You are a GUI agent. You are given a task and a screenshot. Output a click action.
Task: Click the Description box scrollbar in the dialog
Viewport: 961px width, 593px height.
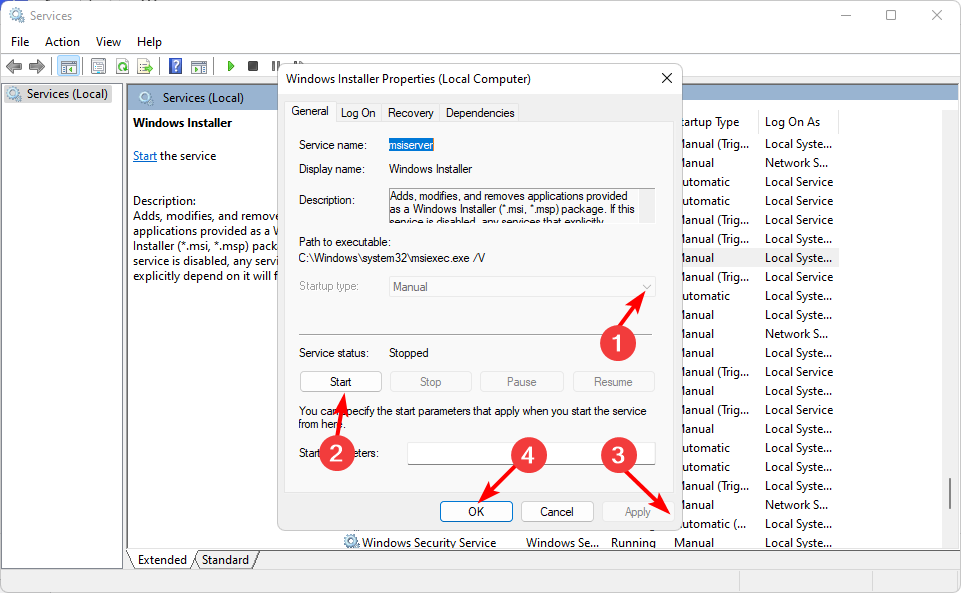647,206
